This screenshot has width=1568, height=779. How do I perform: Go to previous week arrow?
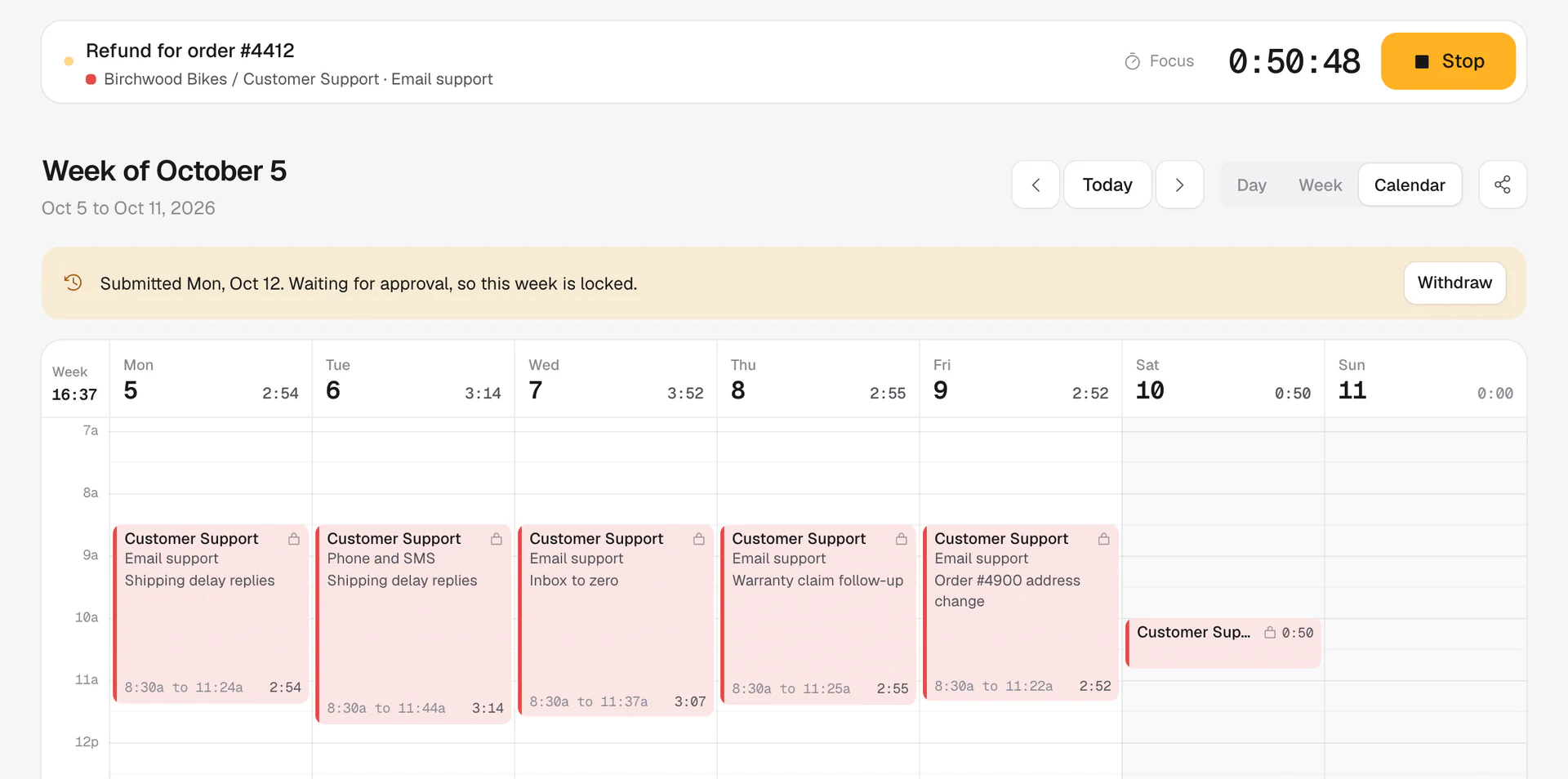(1036, 185)
